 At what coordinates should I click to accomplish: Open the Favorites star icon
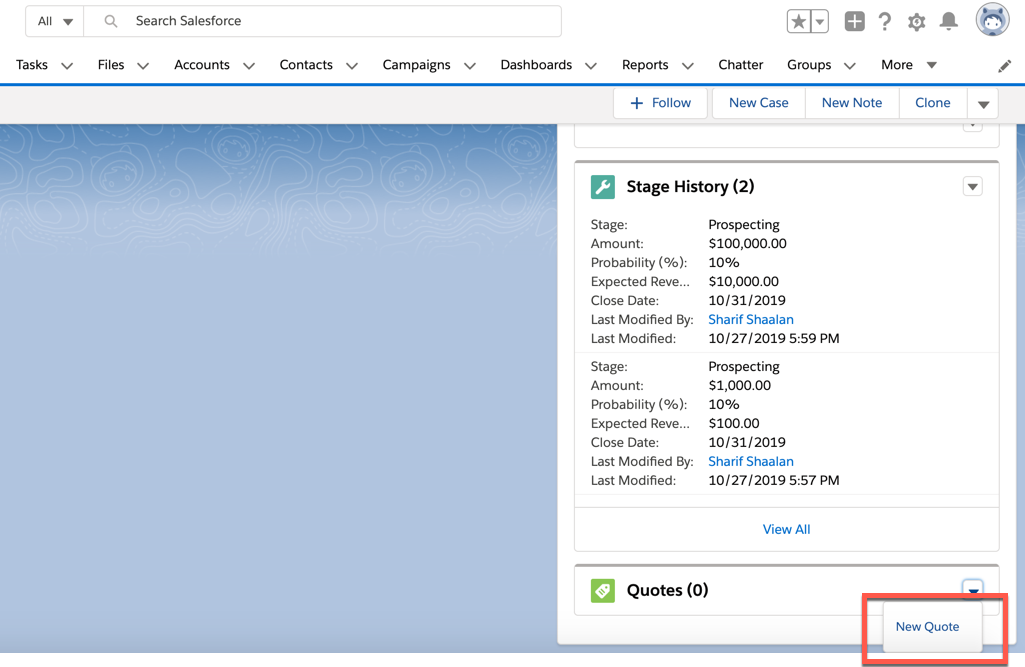tap(798, 22)
